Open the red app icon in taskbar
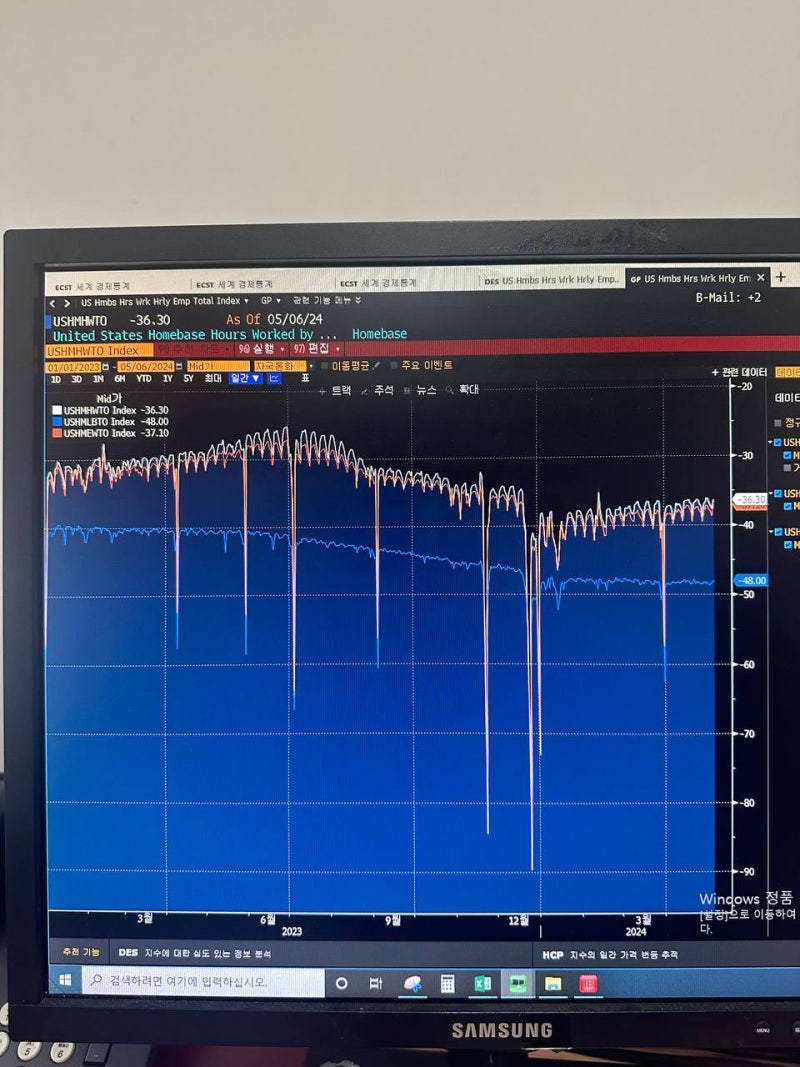The width and height of the screenshot is (800, 1067). pos(588,984)
